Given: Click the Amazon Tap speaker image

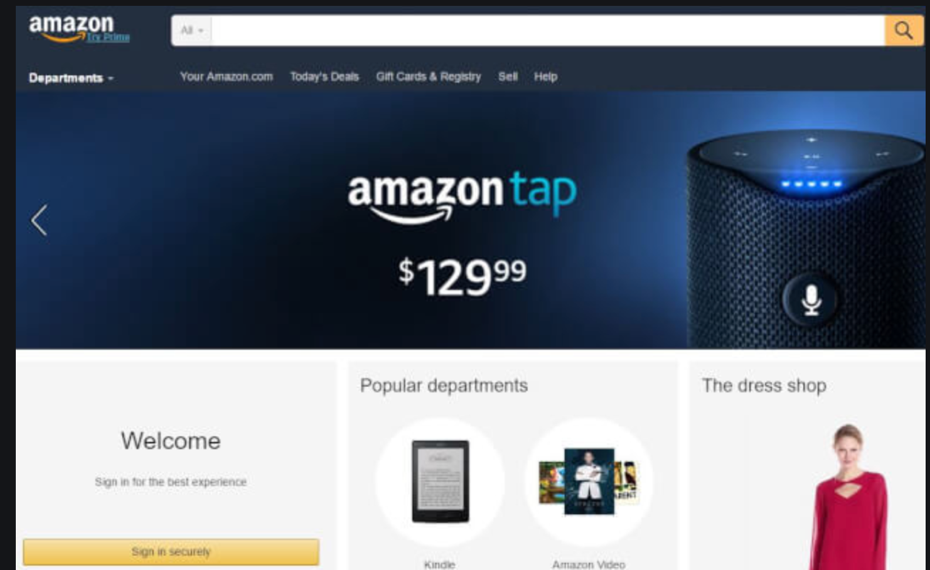Looking at the screenshot, I should (805, 238).
